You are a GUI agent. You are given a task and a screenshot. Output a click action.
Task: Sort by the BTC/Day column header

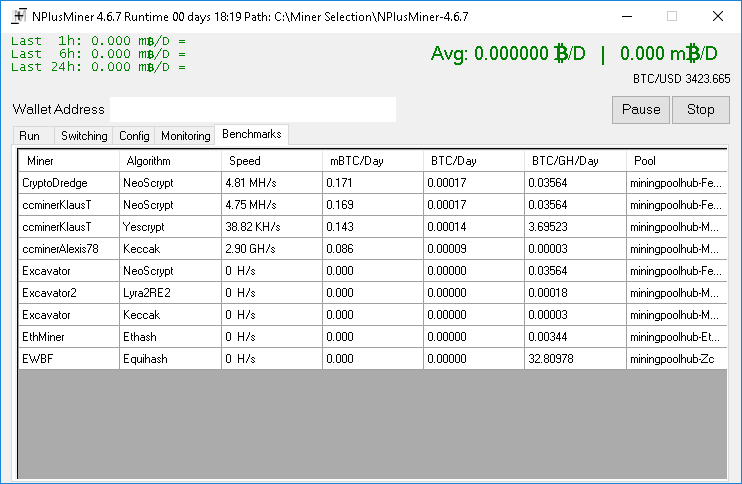[x=474, y=161]
